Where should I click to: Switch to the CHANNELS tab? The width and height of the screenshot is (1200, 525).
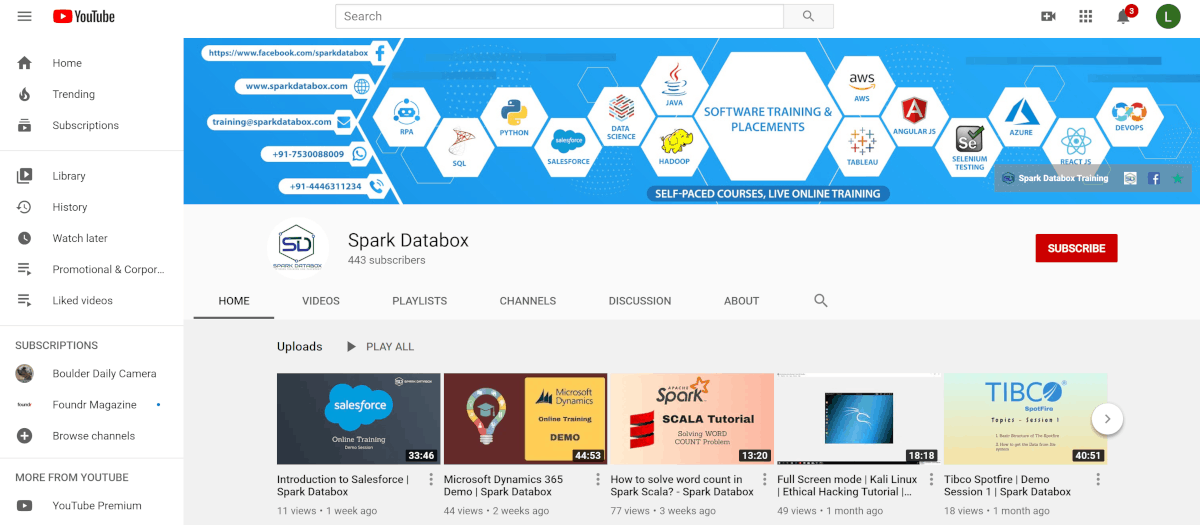[528, 300]
